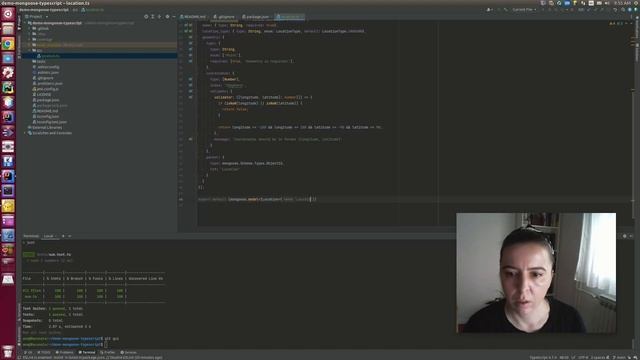Expand the .github folder

pyautogui.click(x=30, y=29)
